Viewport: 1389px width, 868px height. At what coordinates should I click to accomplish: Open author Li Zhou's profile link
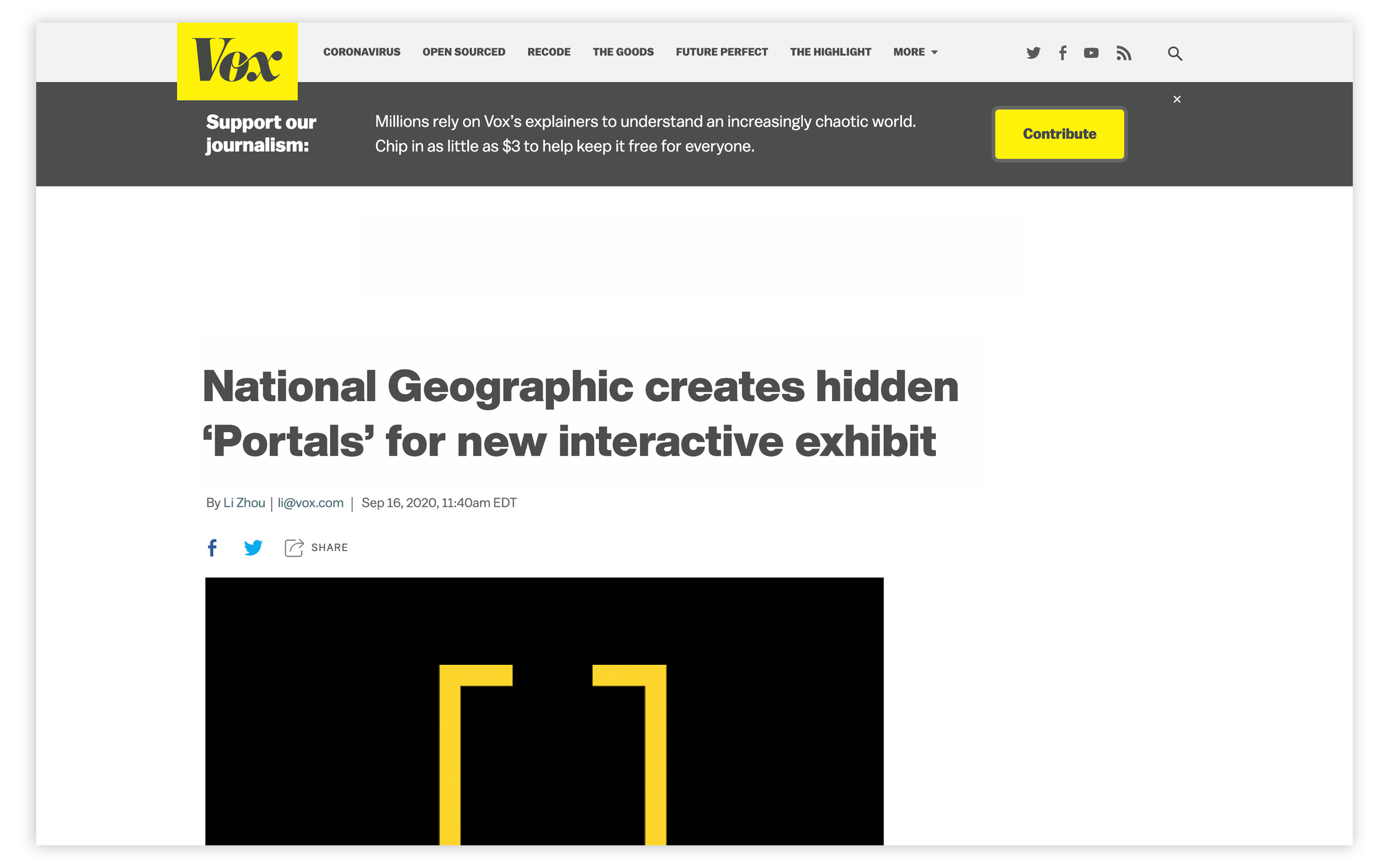[x=244, y=503]
